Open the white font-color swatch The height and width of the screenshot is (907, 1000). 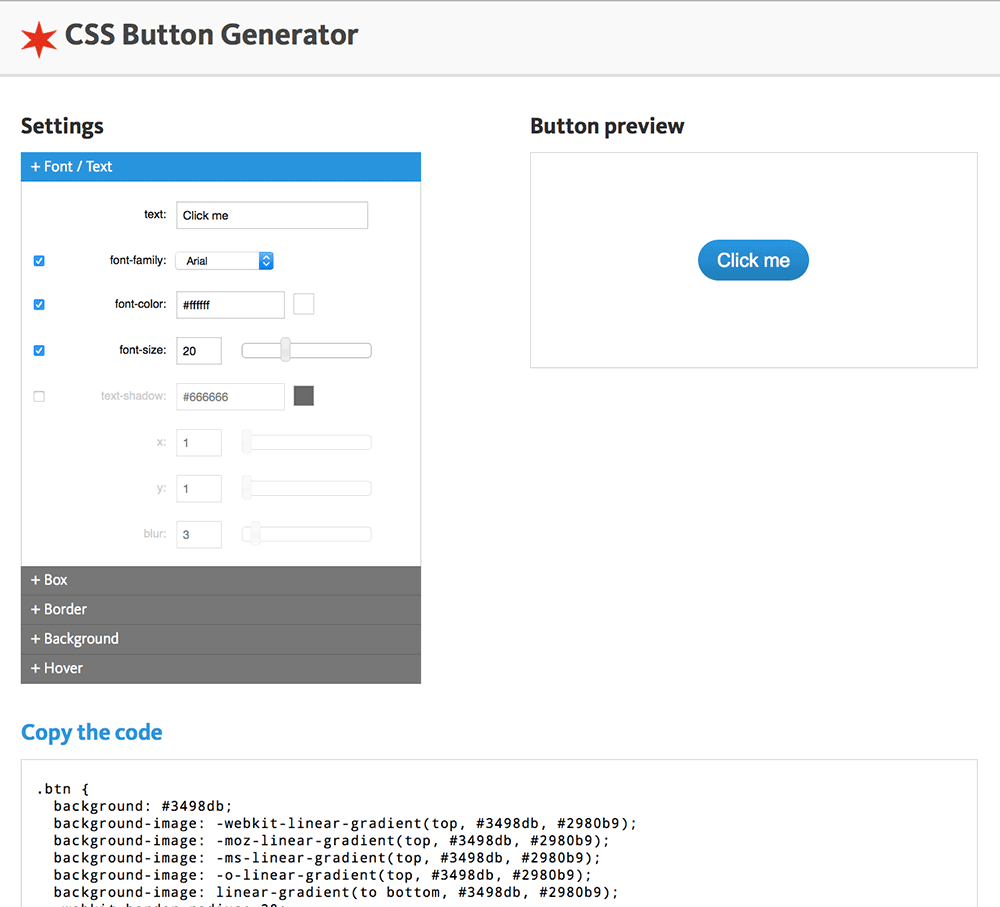point(303,304)
